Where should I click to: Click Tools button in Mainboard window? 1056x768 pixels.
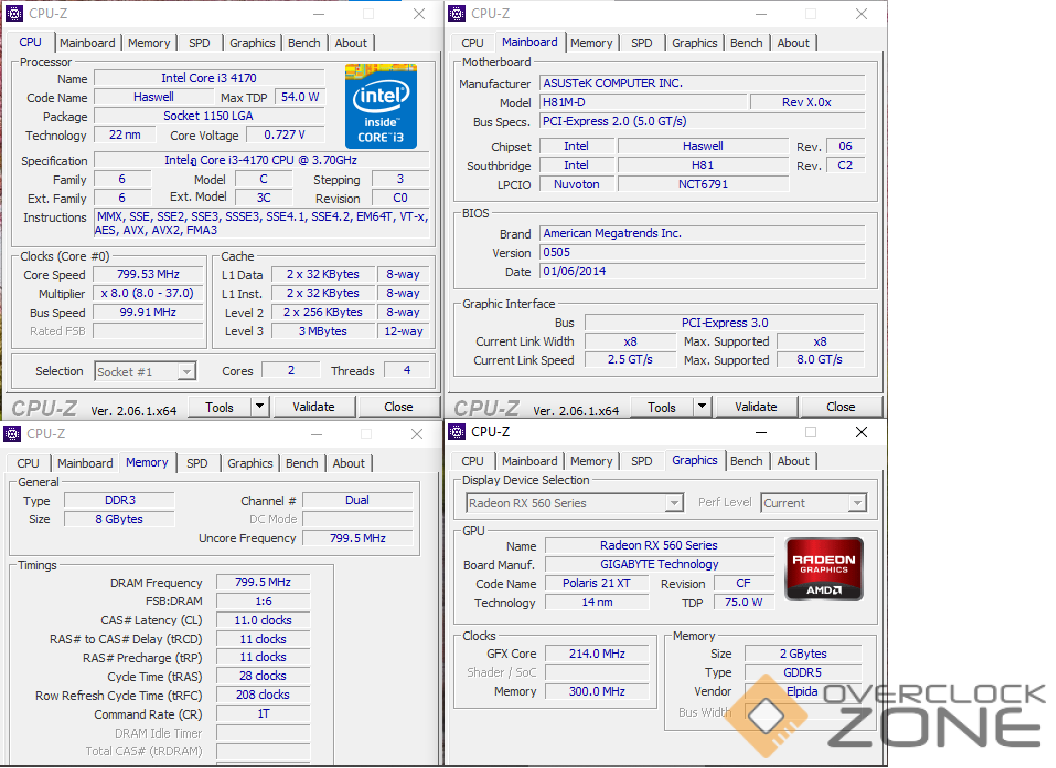coord(662,407)
